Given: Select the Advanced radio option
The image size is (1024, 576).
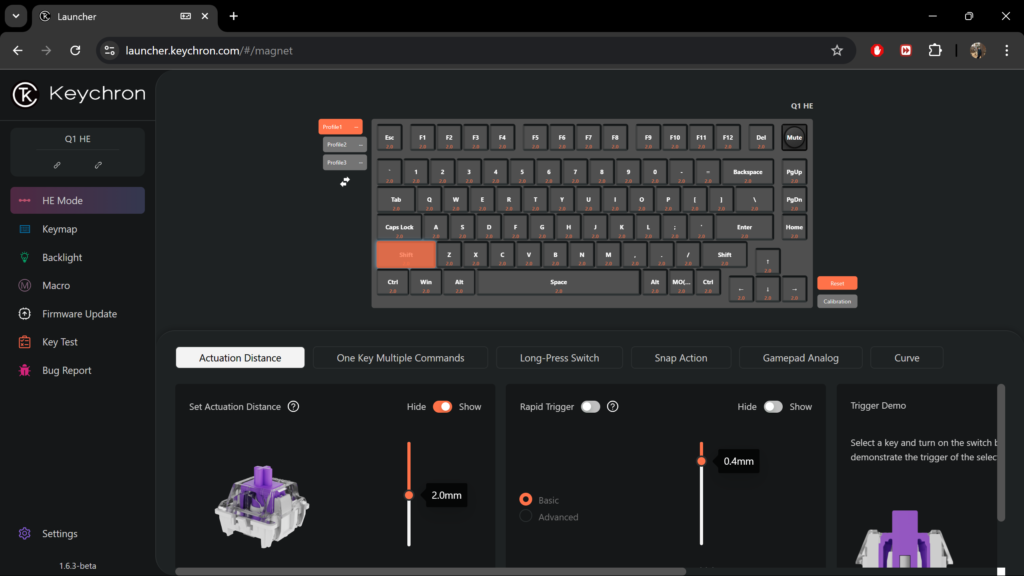Looking at the screenshot, I should point(526,517).
